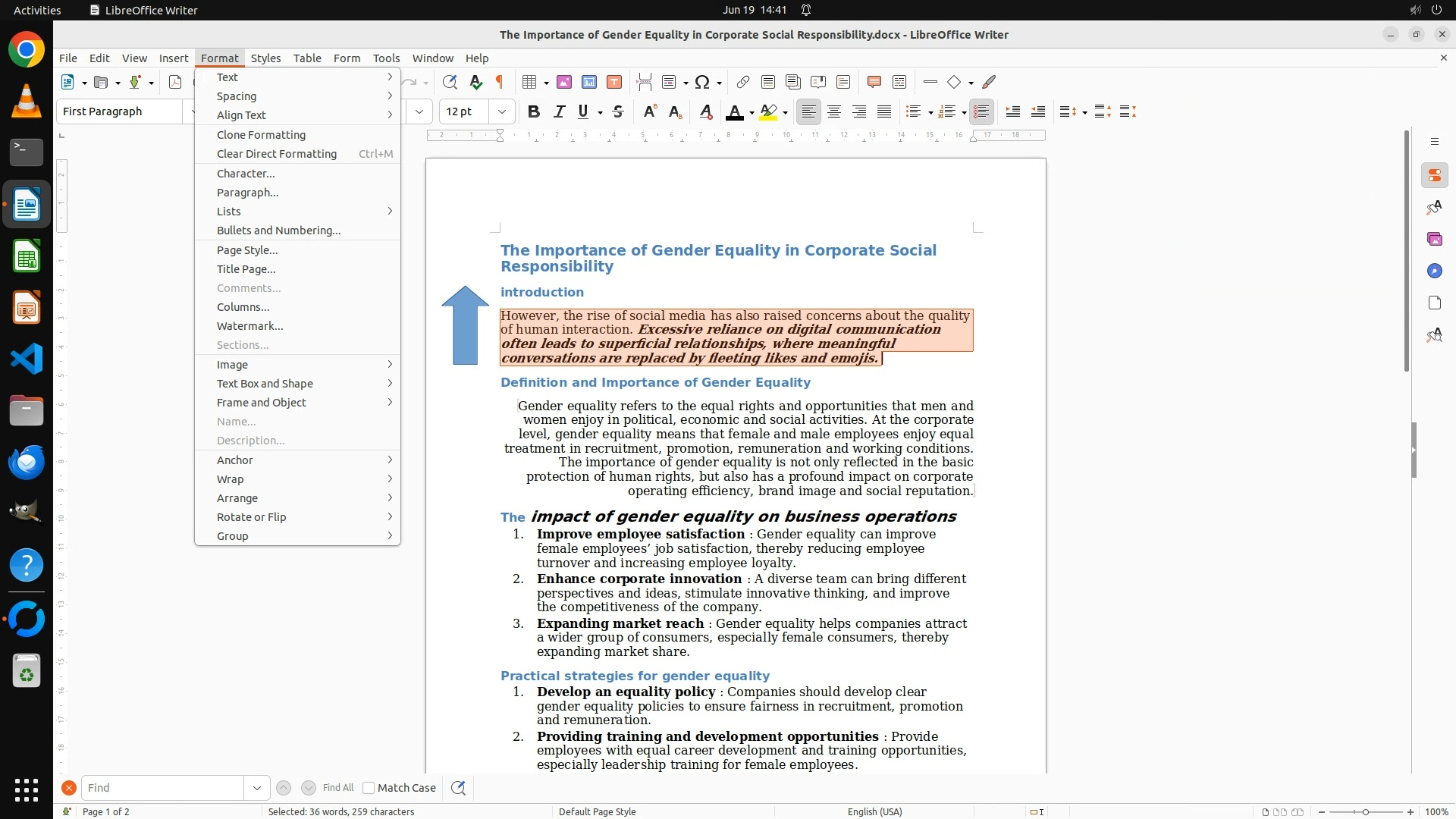Click the Italic formatting icon

[559, 111]
